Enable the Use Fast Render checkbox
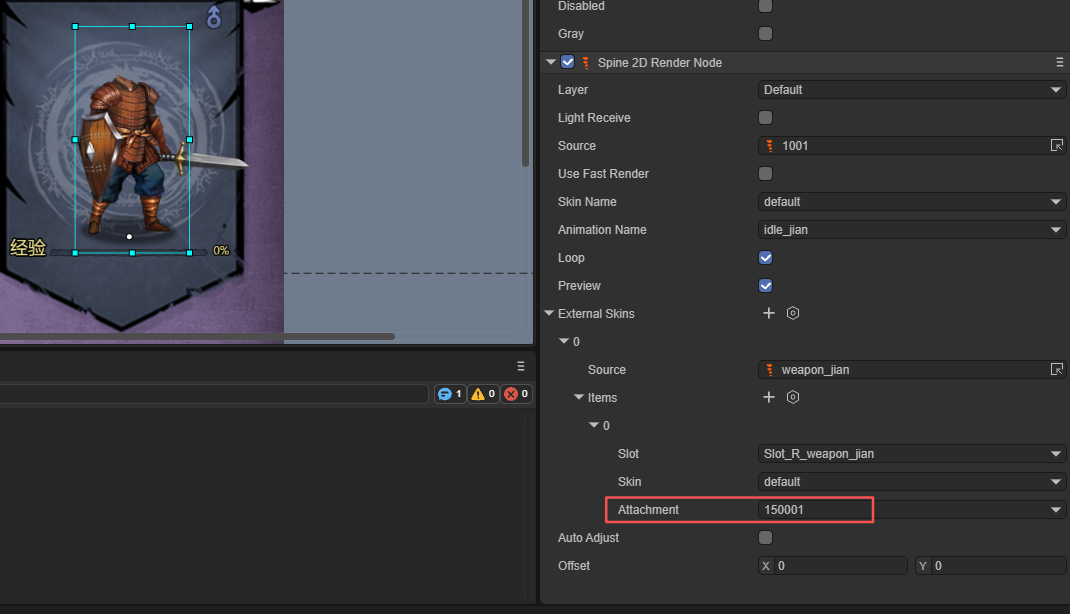The height and width of the screenshot is (614, 1070). pos(766,174)
